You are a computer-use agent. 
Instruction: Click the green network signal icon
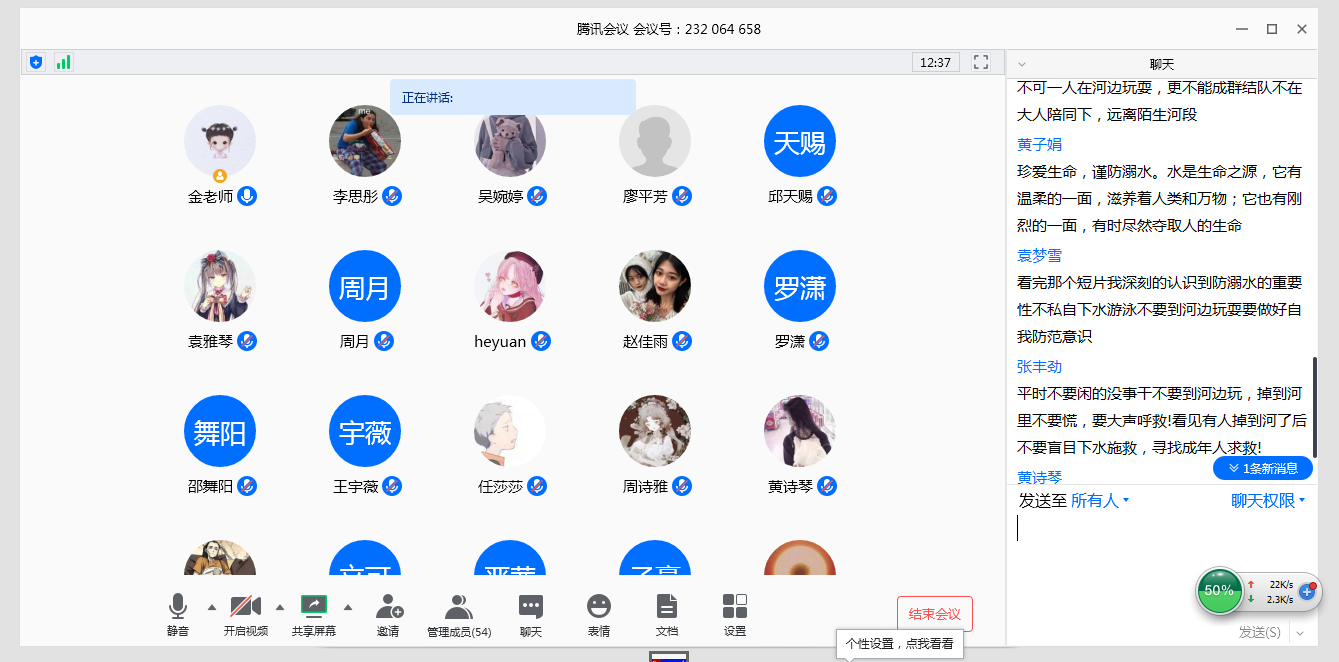63,62
